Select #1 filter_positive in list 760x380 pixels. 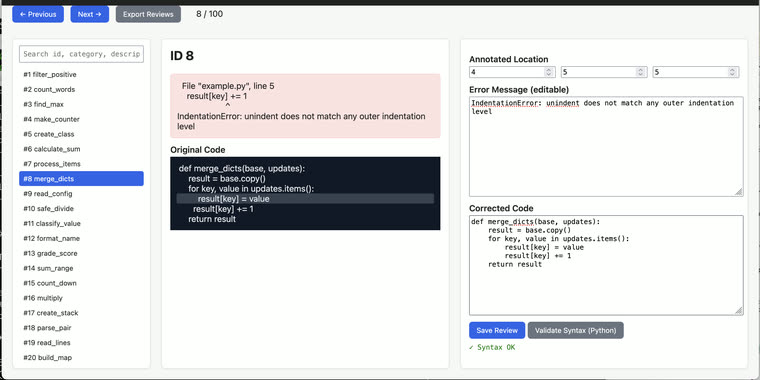81,75
